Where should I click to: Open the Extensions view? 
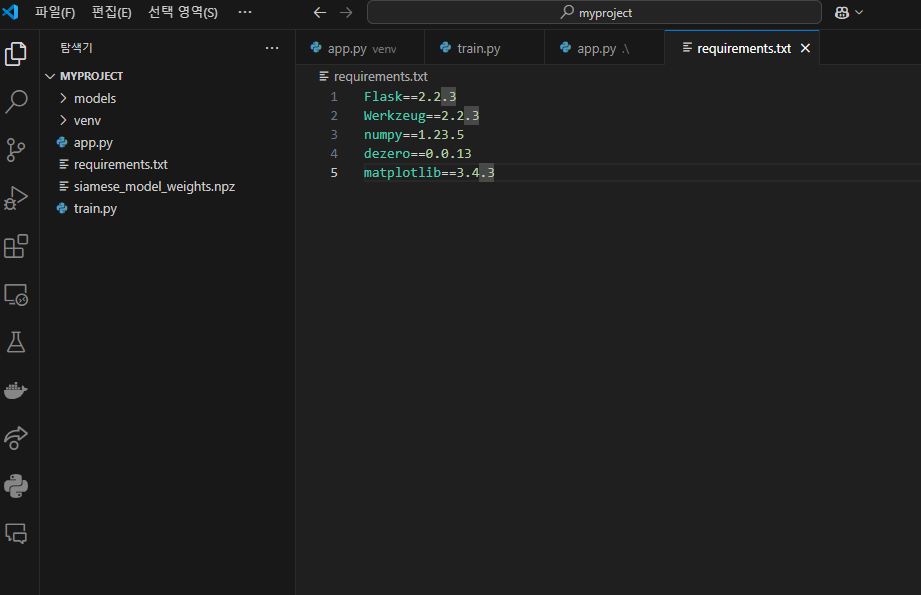point(16,246)
